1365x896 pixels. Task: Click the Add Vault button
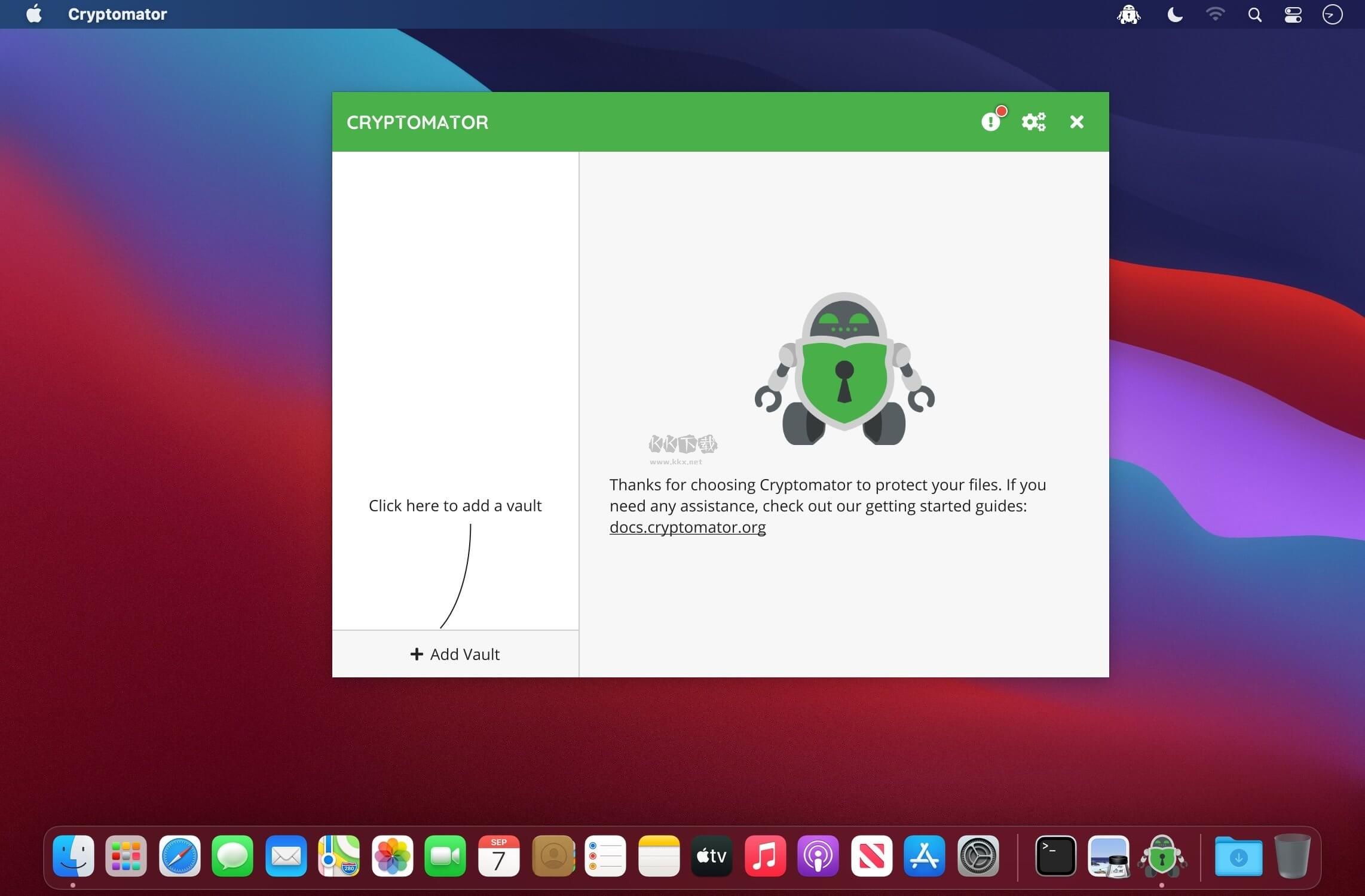(x=455, y=654)
